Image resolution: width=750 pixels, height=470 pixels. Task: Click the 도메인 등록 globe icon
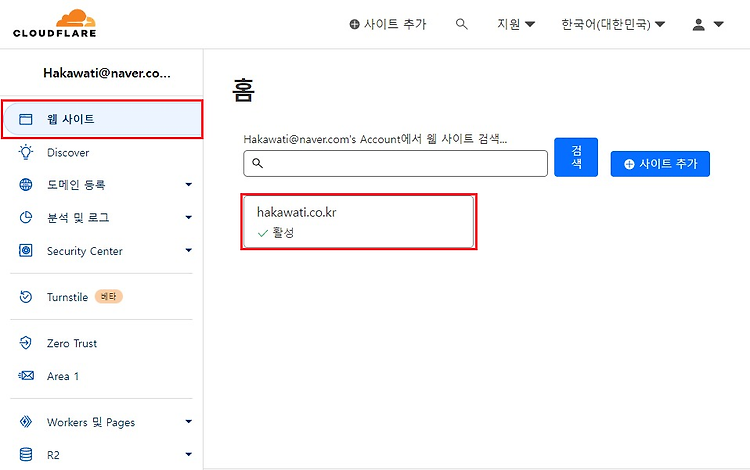tap(25, 185)
